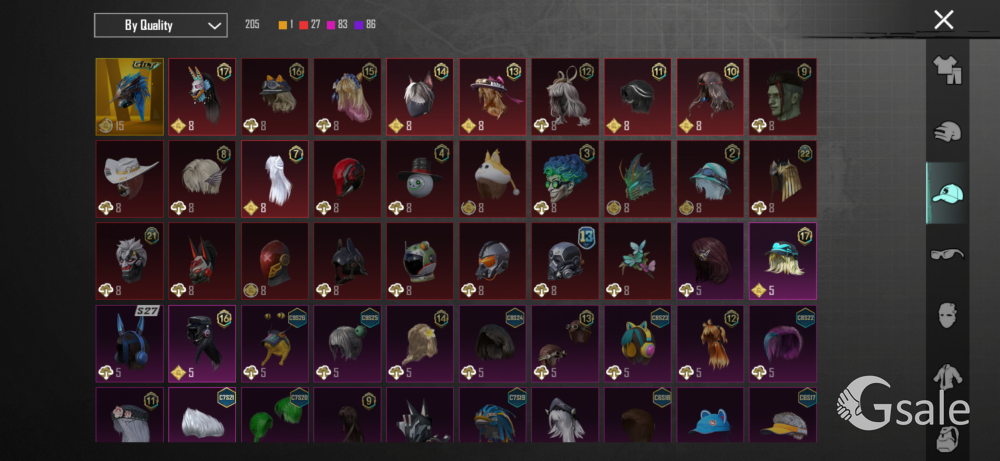Viewport: 1000px width, 461px height.
Task: Choose the blue bear-ear cap item
Action: (x=710, y=414)
